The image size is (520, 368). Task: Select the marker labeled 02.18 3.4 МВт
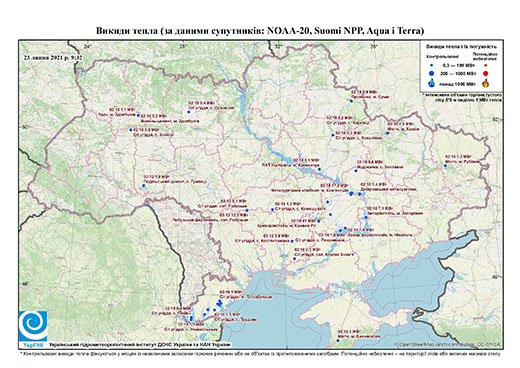[x=188, y=112]
